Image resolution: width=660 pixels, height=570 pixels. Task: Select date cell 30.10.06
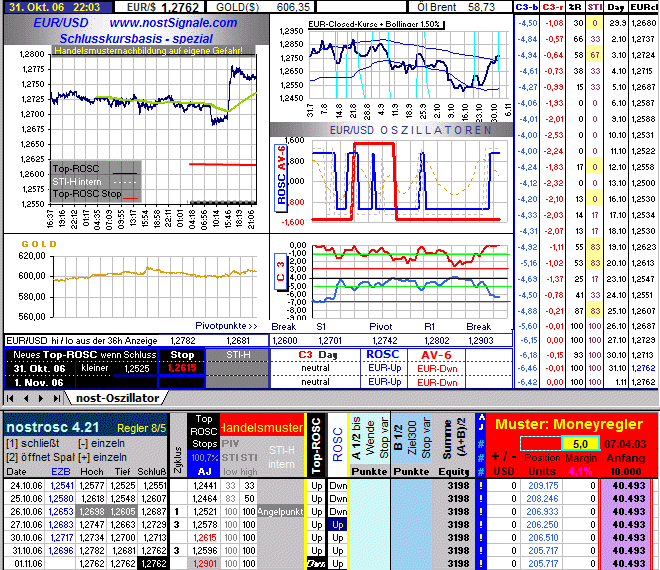(26, 538)
